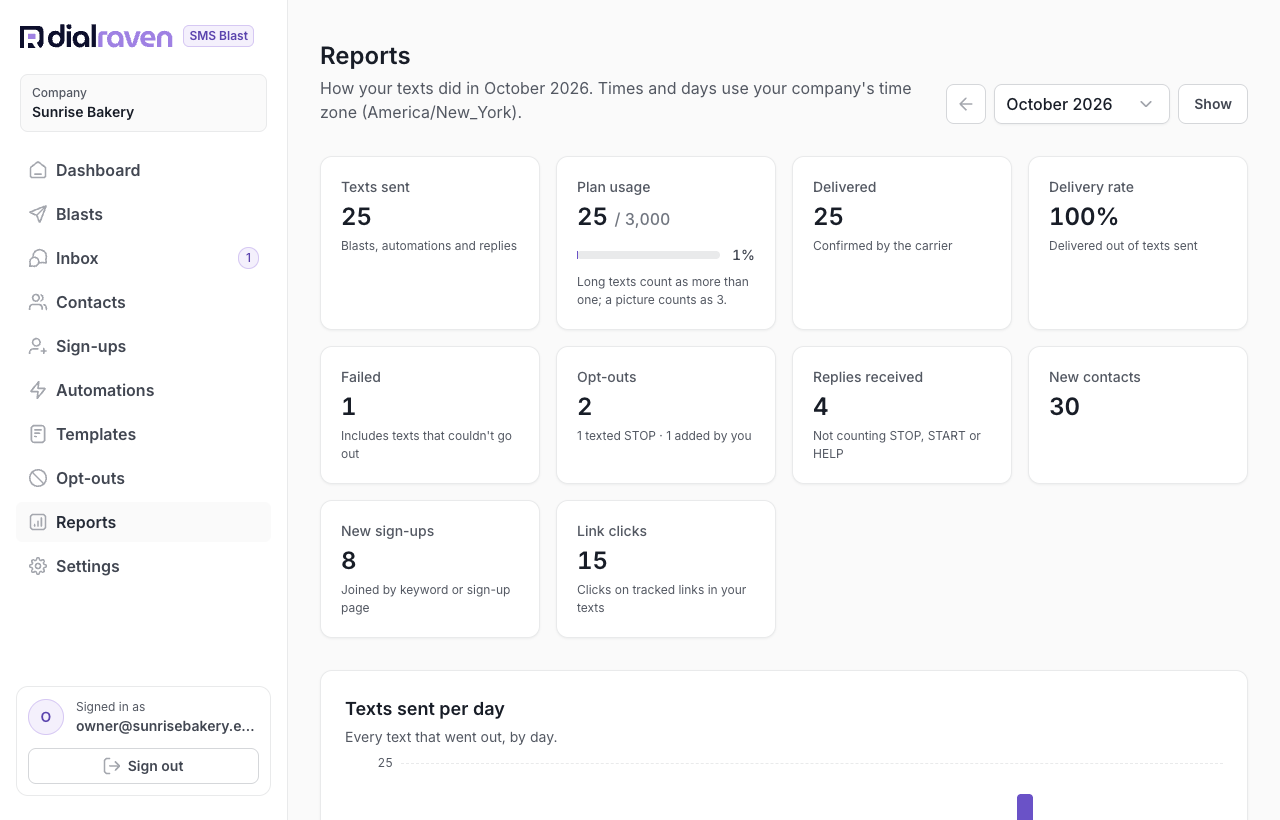
Task: Click the Show button
Action: [x=1213, y=104]
